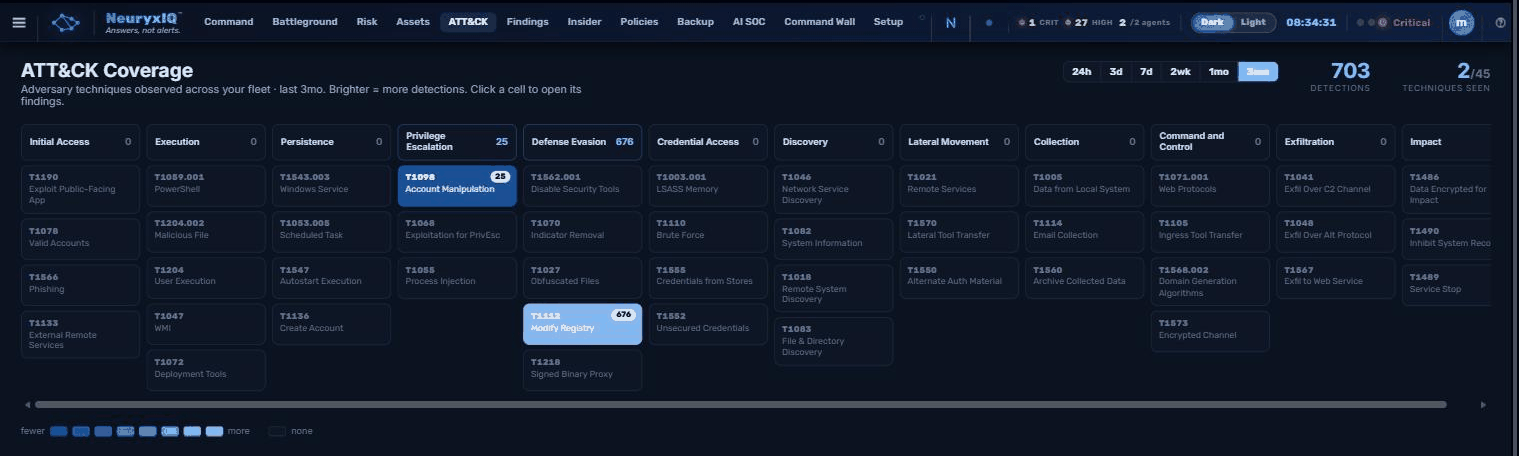The image size is (1519, 456).
Task: Open the Assets tab
Action: pos(413,22)
